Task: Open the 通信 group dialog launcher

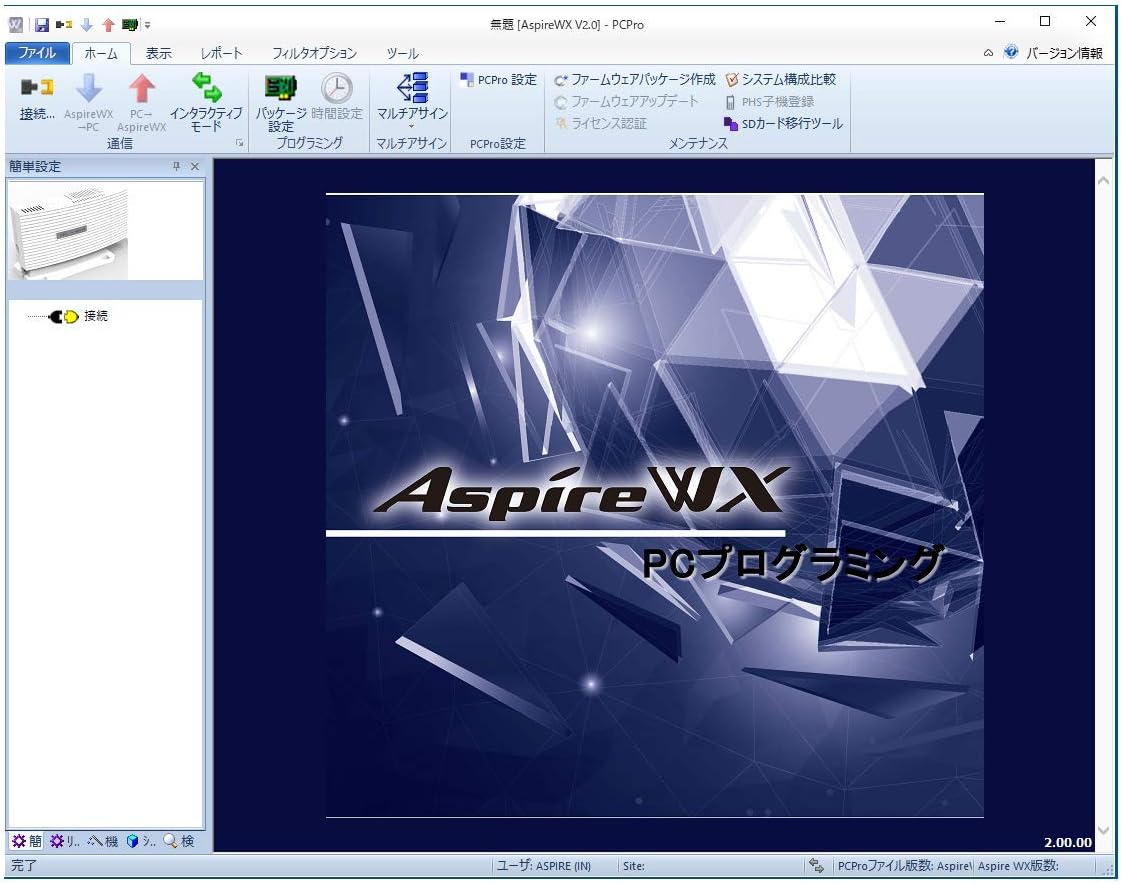Action: pos(240,143)
